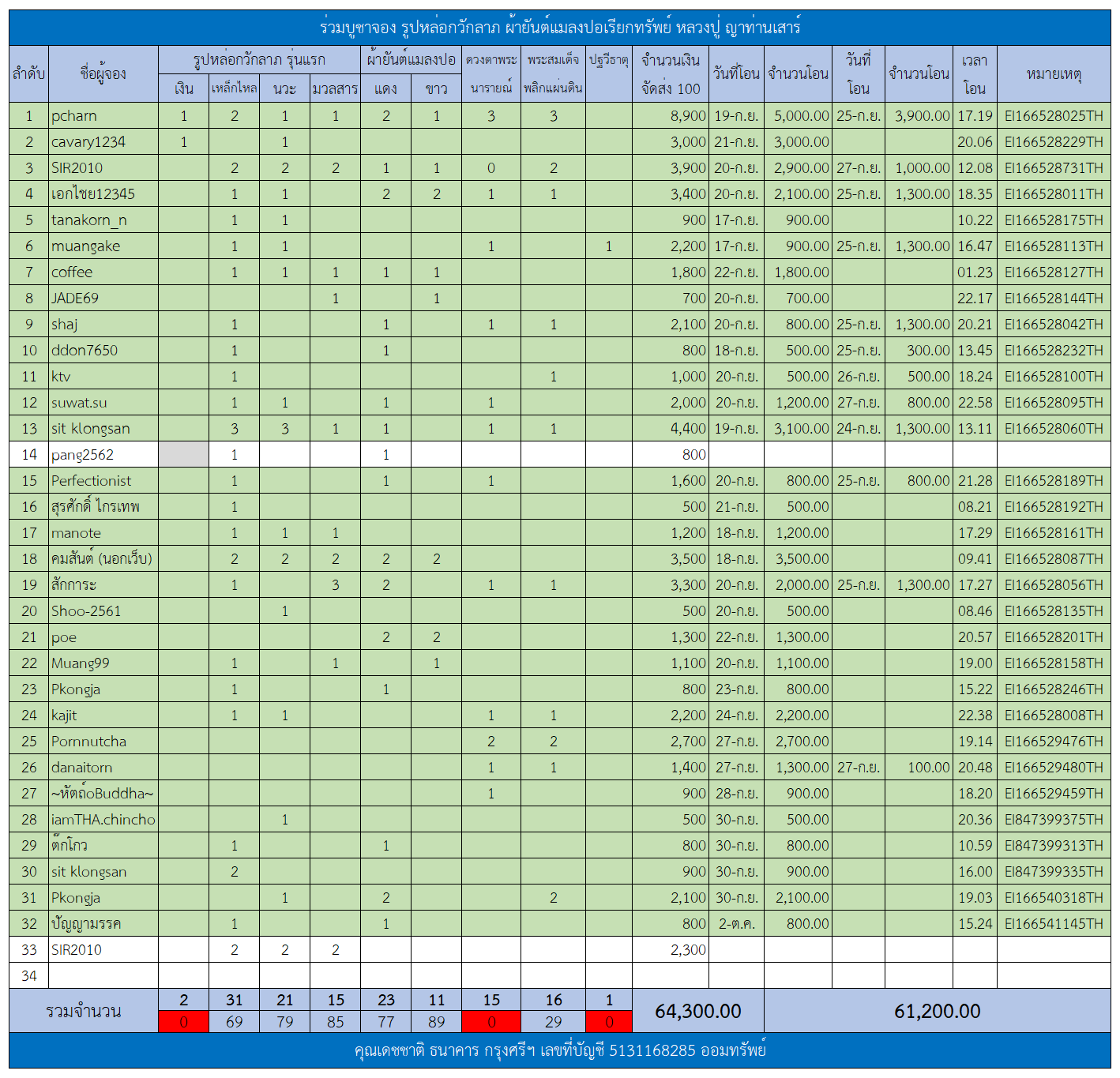Select the remaining count 85 in totals
The height and width of the screenshot is (1078, 1120).
(336, 1022)
